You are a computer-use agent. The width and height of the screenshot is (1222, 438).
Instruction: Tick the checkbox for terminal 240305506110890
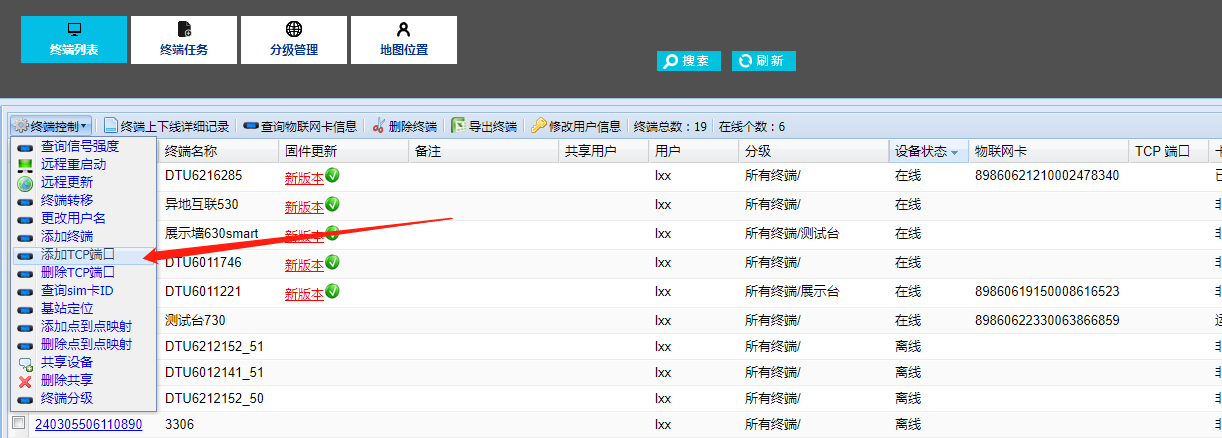[x=17, y=424]
